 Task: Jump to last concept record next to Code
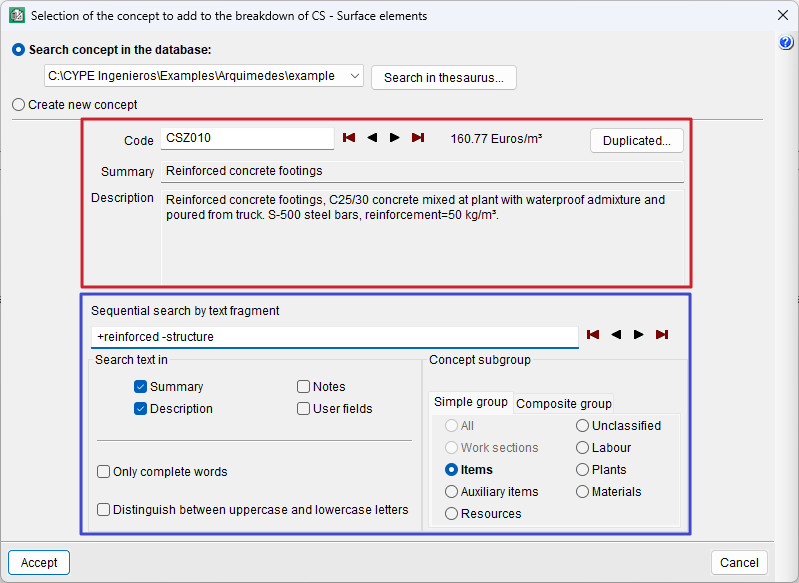click(x=418, y=138)
